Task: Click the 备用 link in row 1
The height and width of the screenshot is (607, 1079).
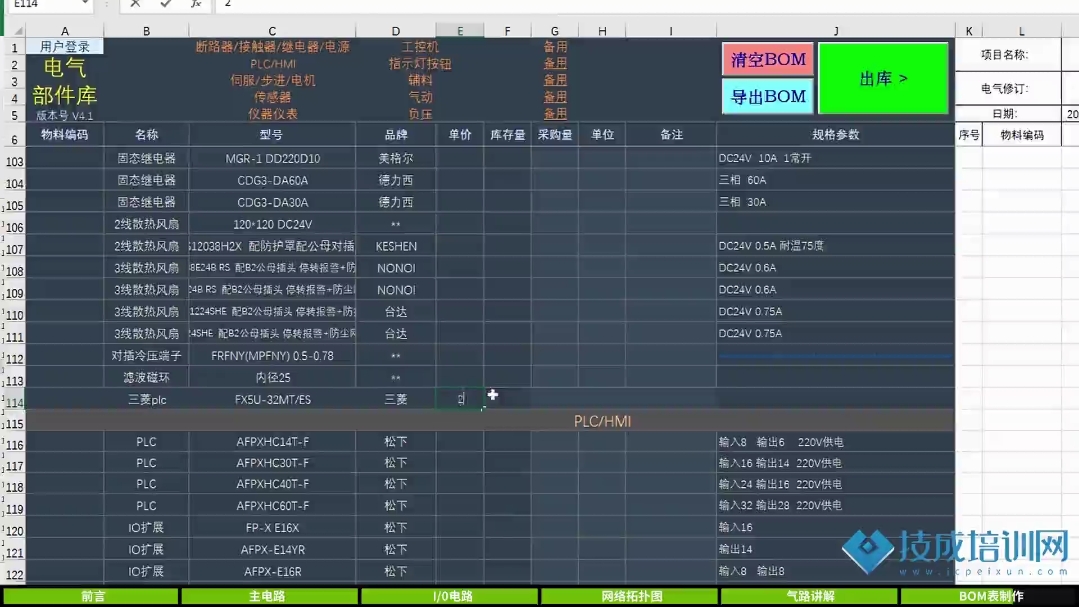Action: click(x=555, y=47)
